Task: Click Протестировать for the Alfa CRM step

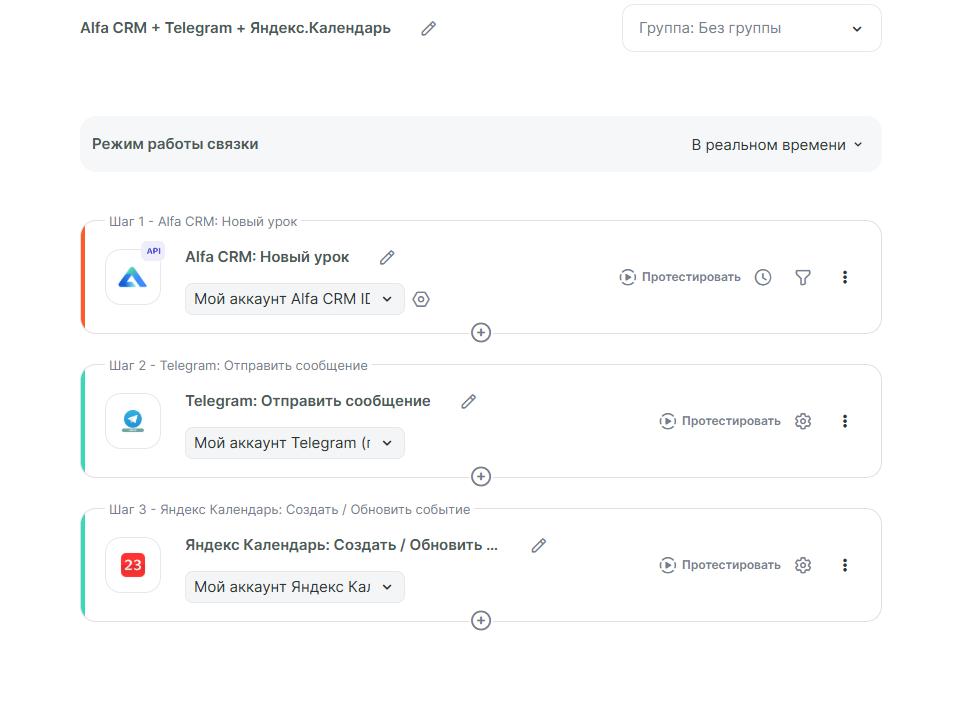Action: point(680,277)
